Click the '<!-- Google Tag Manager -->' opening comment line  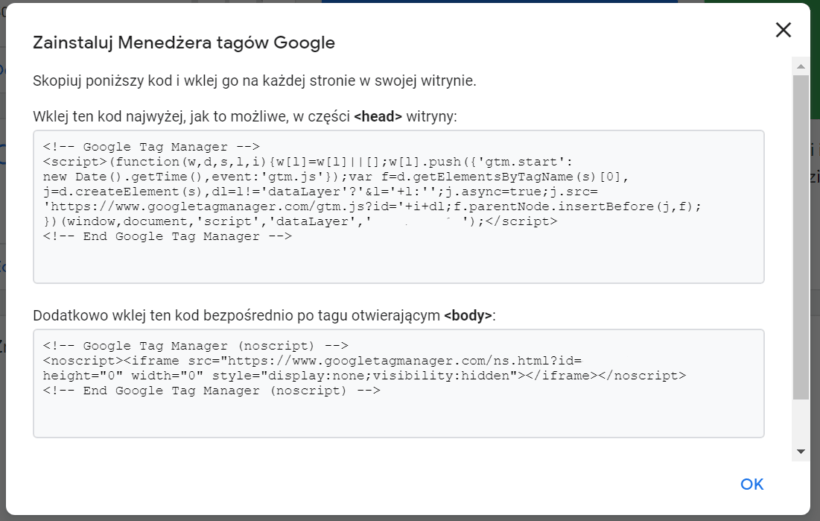click(151, 146)
